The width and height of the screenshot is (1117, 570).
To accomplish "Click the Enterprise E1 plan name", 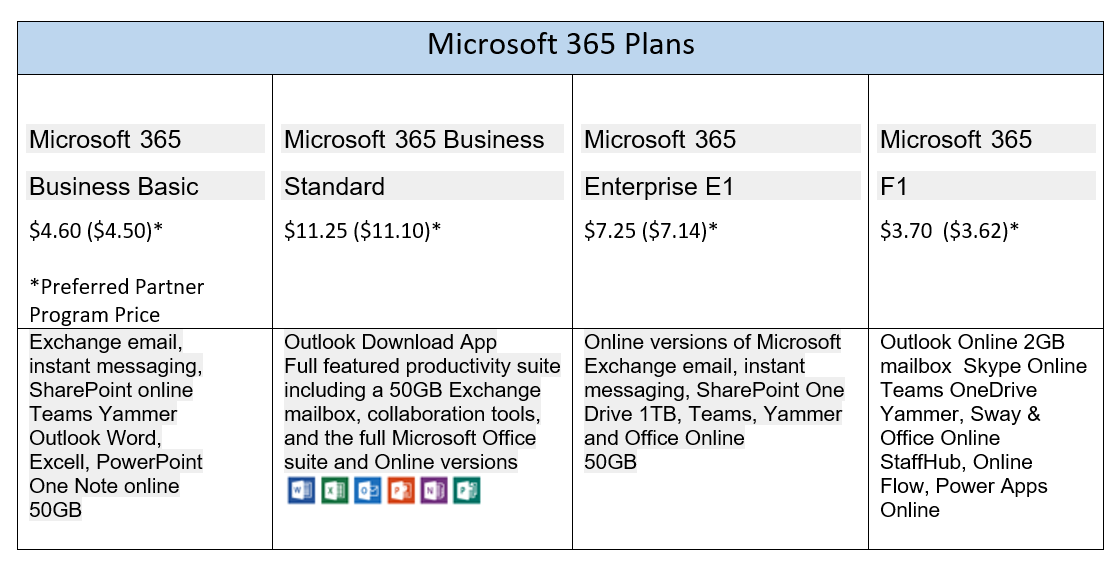I will coord(659,186).
